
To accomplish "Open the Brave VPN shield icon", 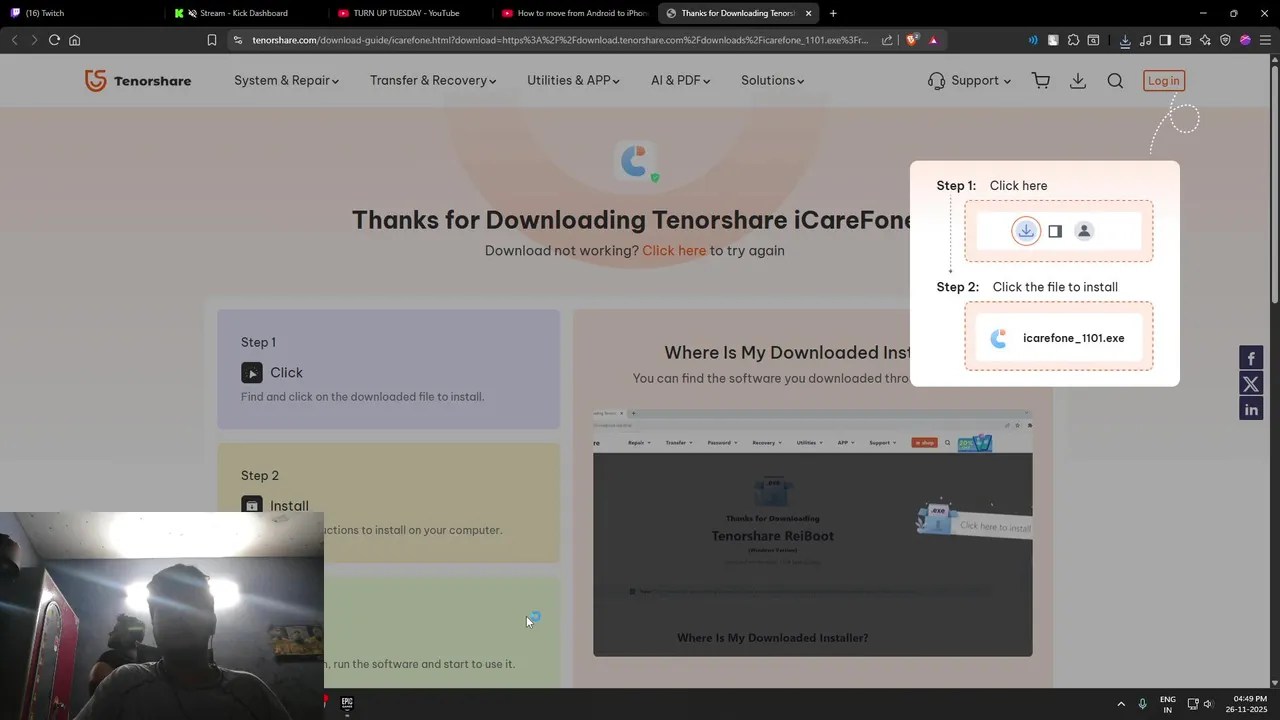I will 1225,40.
